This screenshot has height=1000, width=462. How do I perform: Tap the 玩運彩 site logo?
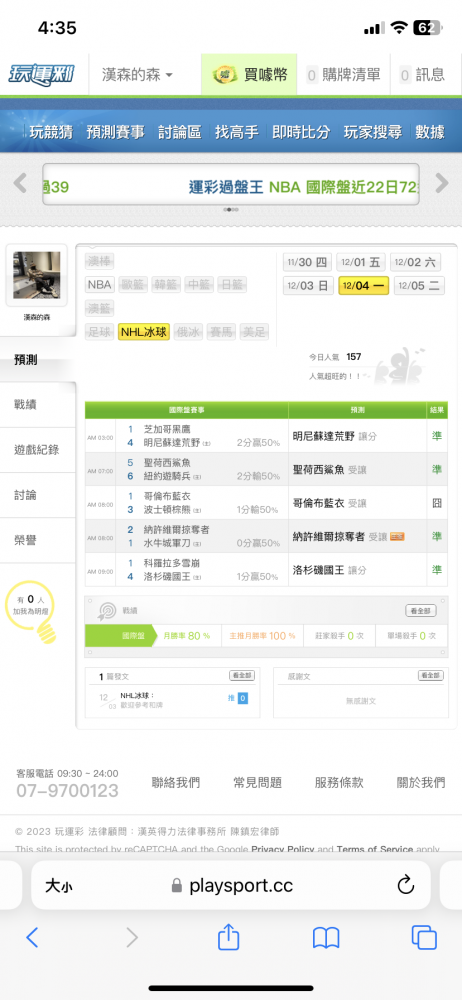pos(41,75)
